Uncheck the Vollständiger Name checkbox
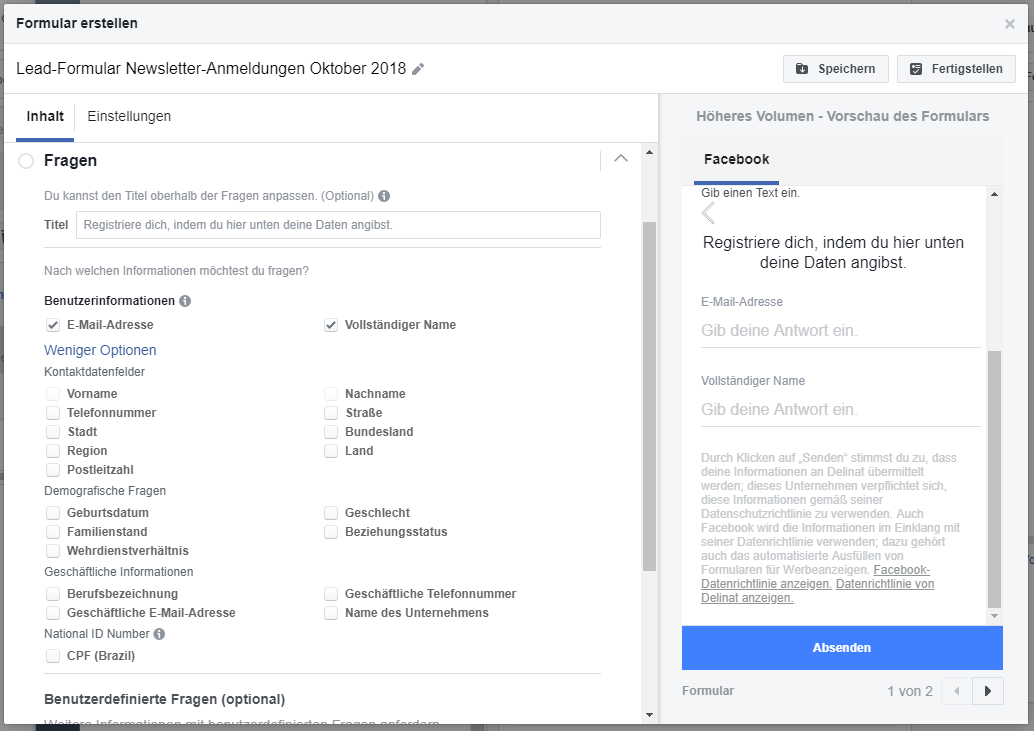The width and height of the screenshot is (1034, 731). (x=331, y=325)
